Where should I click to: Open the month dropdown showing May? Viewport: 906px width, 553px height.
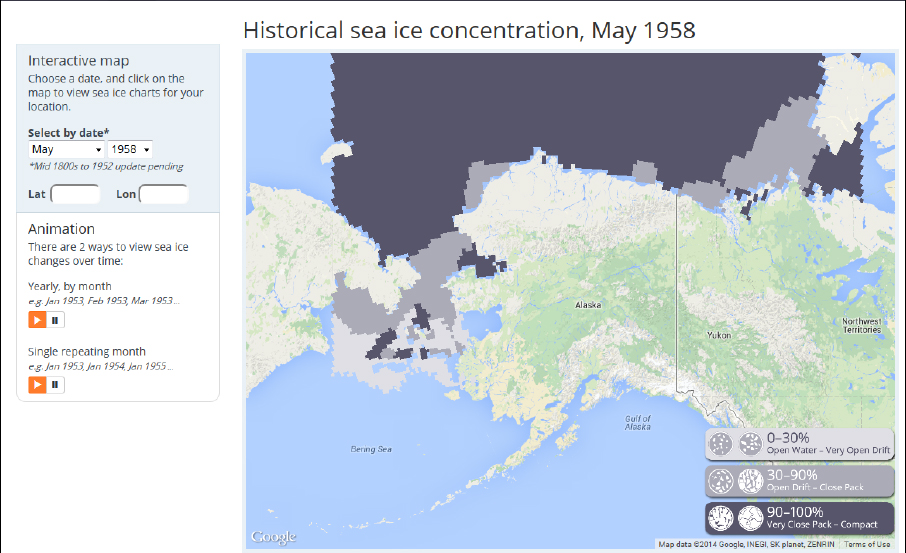[x=66, y=149]
